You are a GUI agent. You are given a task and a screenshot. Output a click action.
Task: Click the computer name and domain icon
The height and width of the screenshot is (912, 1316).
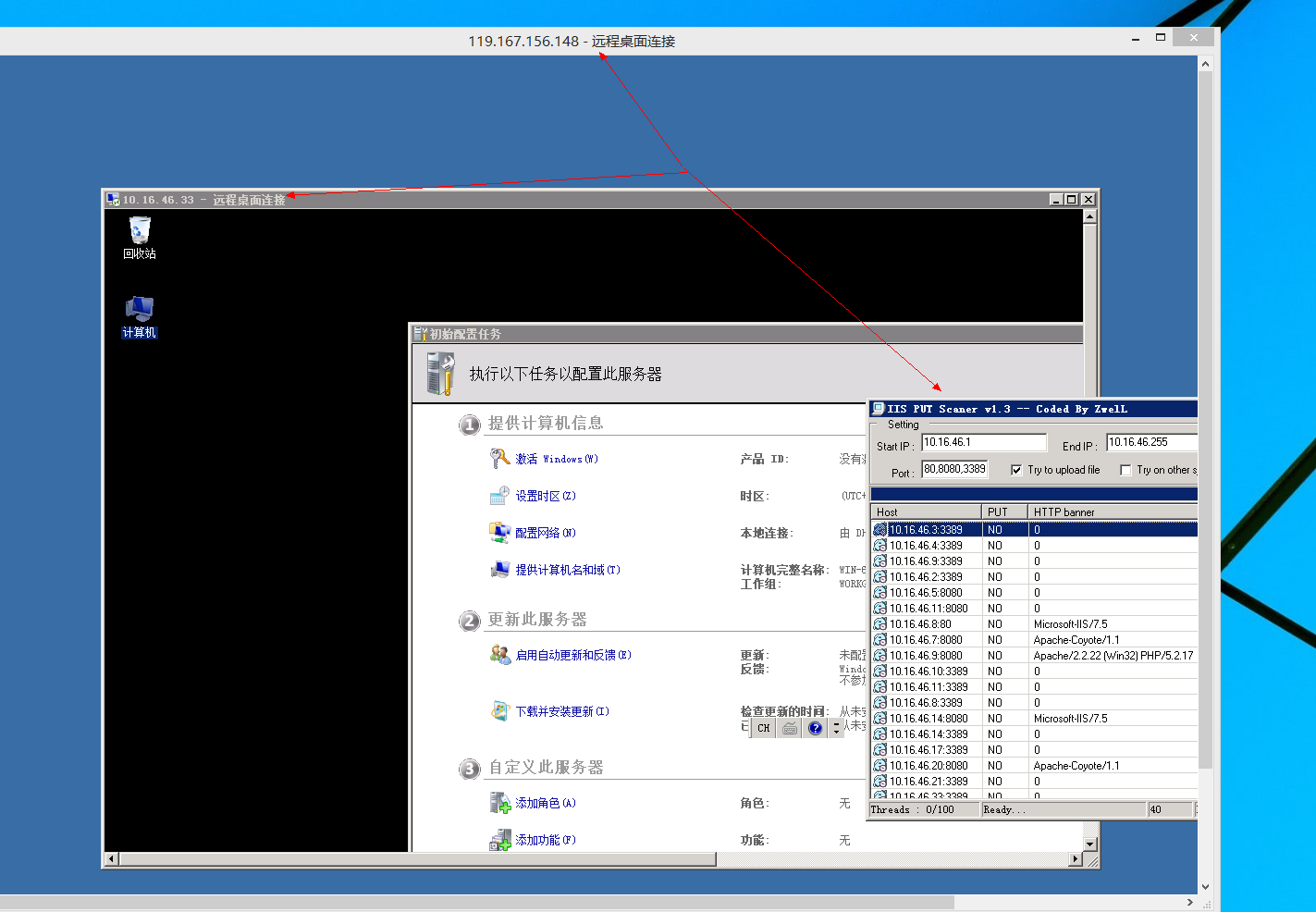[500, 570]
